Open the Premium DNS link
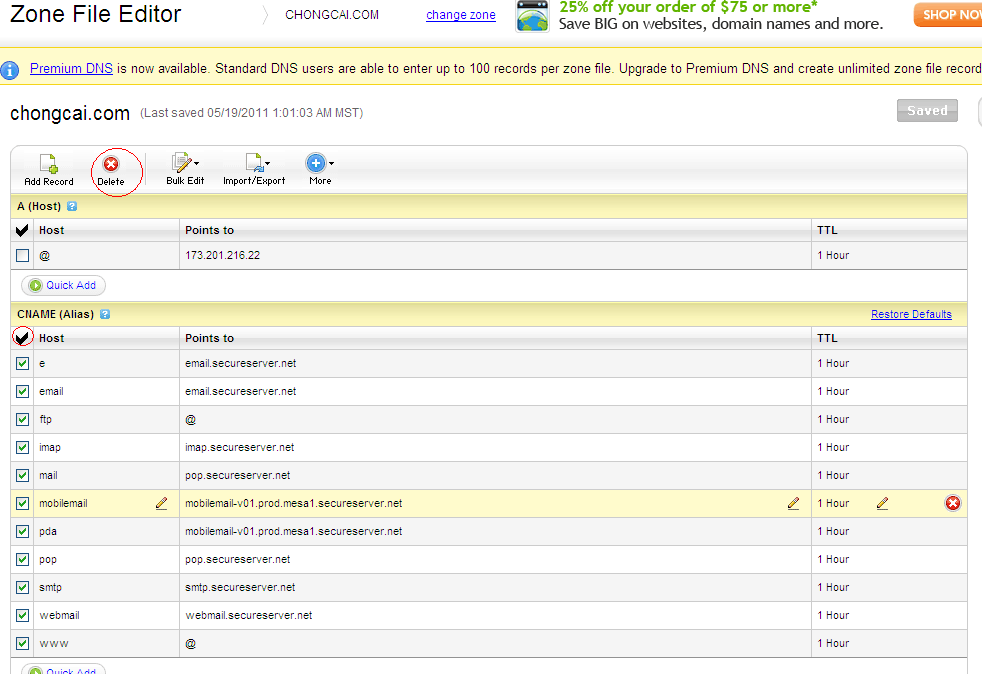The width and height of the screenshot is (982, 674). pos(71,69)
